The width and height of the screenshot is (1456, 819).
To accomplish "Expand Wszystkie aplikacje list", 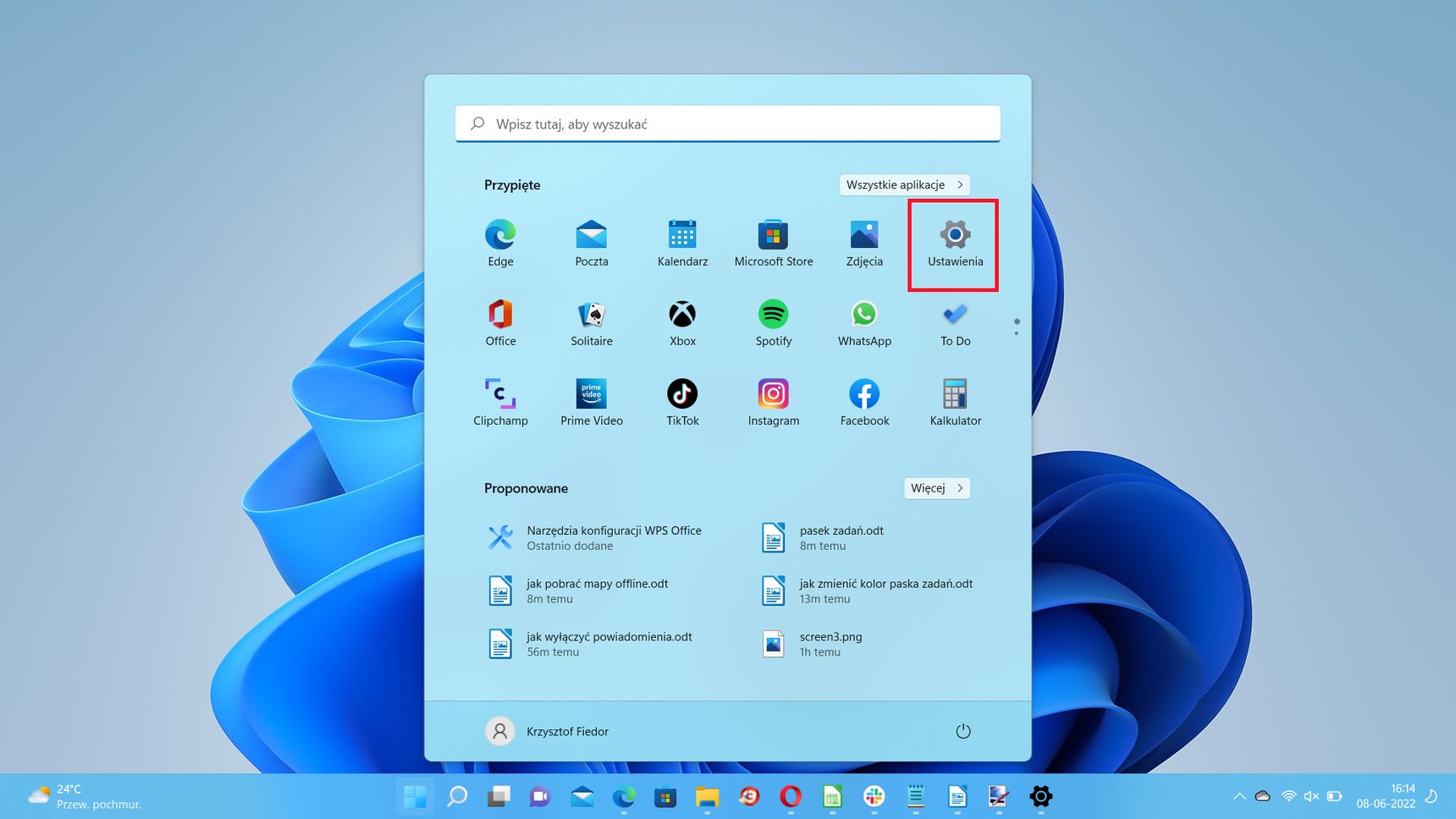I will point(904,184).
